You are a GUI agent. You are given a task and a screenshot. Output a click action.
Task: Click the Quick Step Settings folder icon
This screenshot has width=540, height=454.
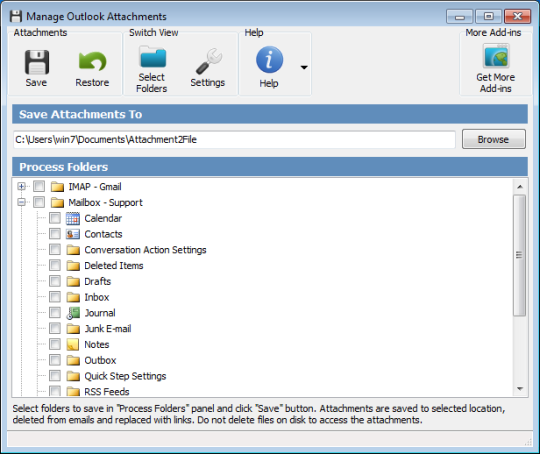point(73,376)
